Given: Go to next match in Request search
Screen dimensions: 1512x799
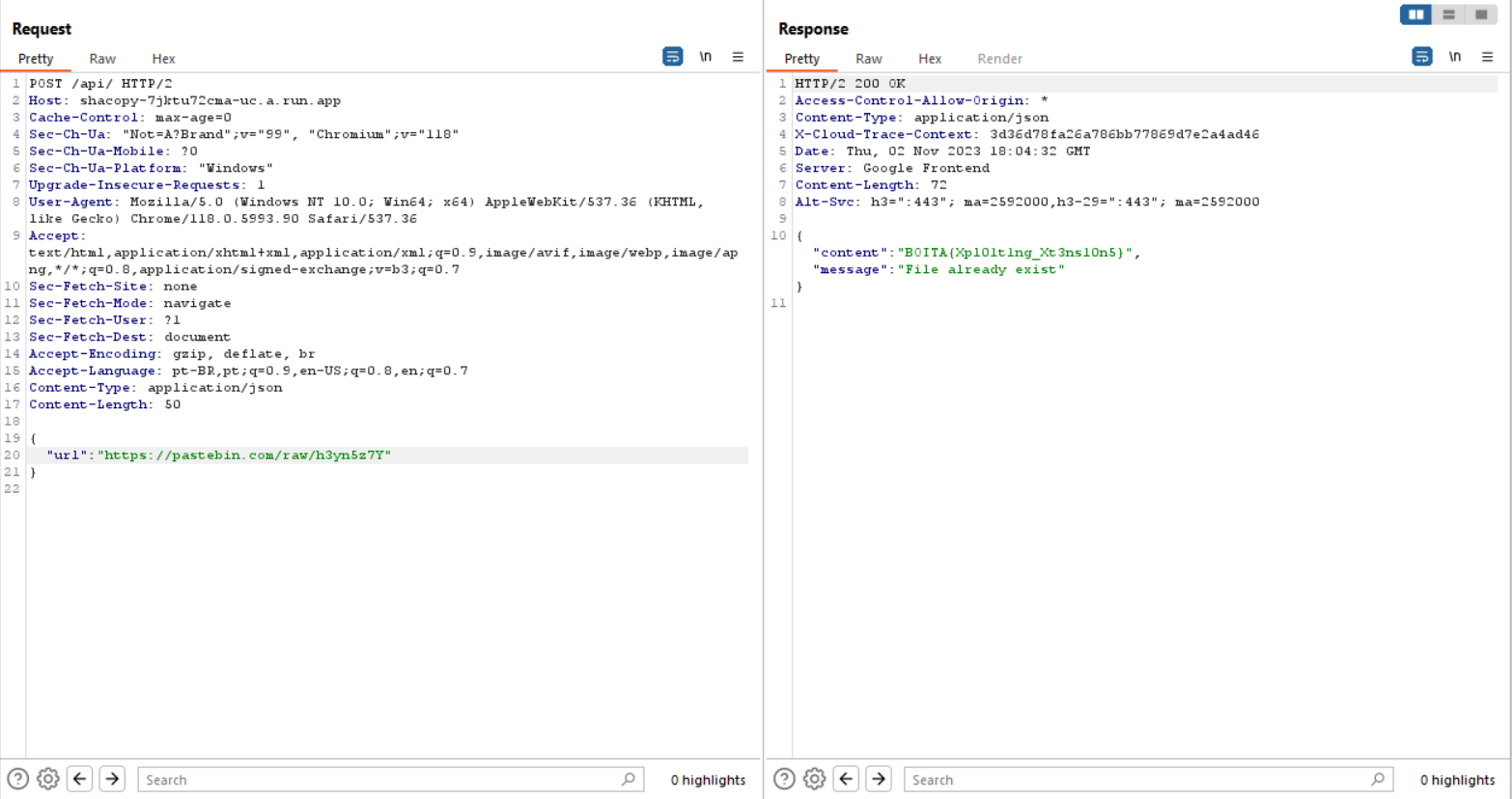Looking at the screenshot, I should tap(112, 779).
